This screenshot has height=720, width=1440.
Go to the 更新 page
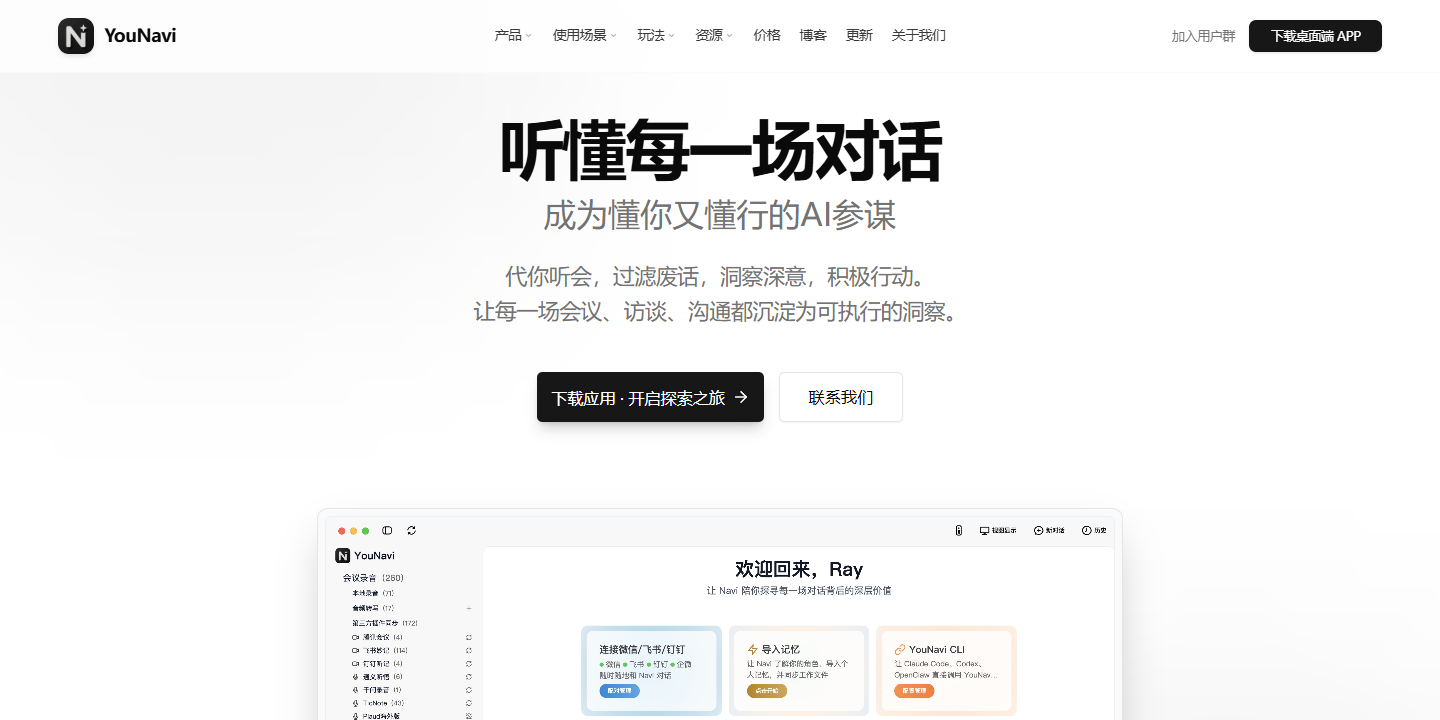point(859,35)
